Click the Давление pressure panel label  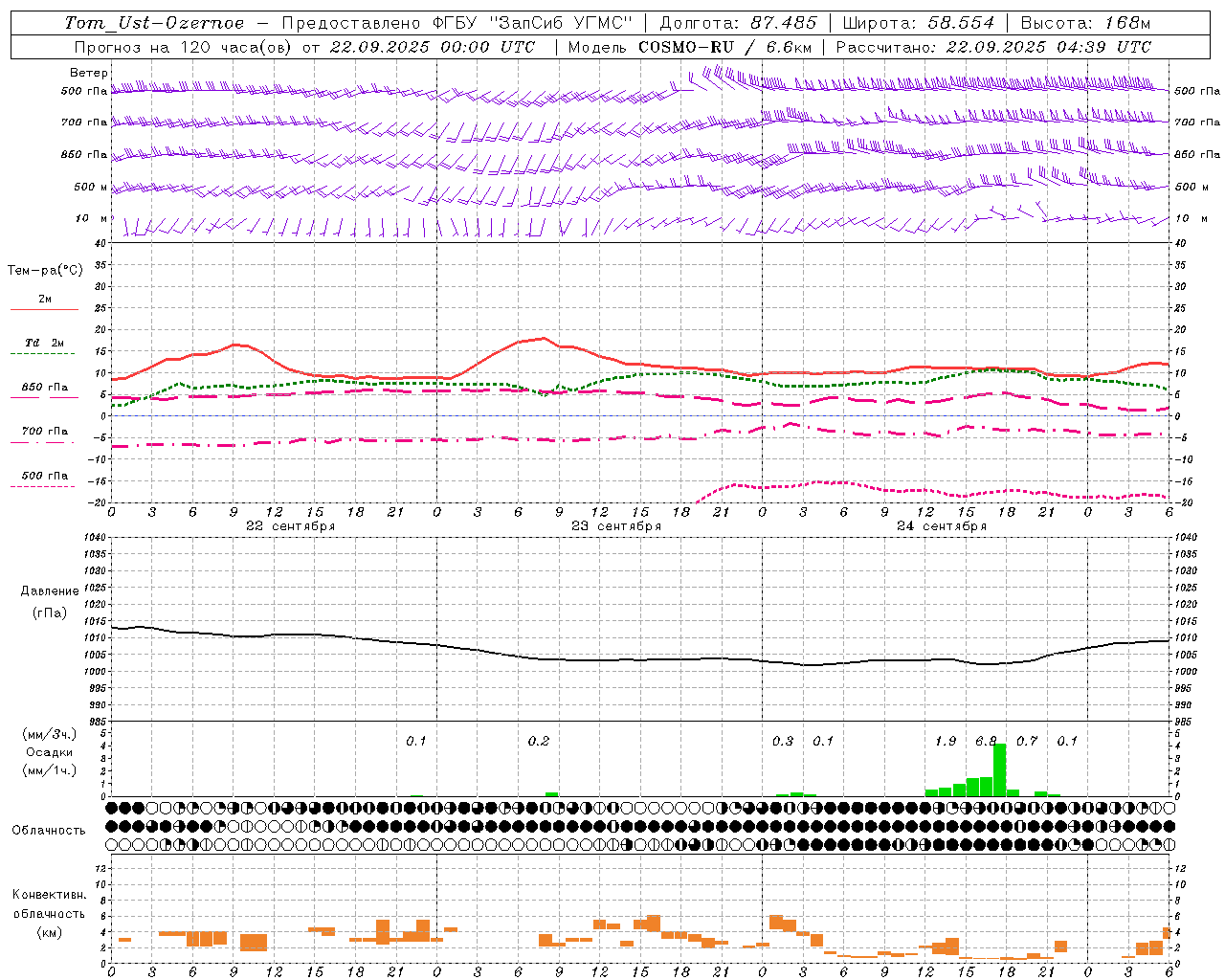tap(50, 590)
